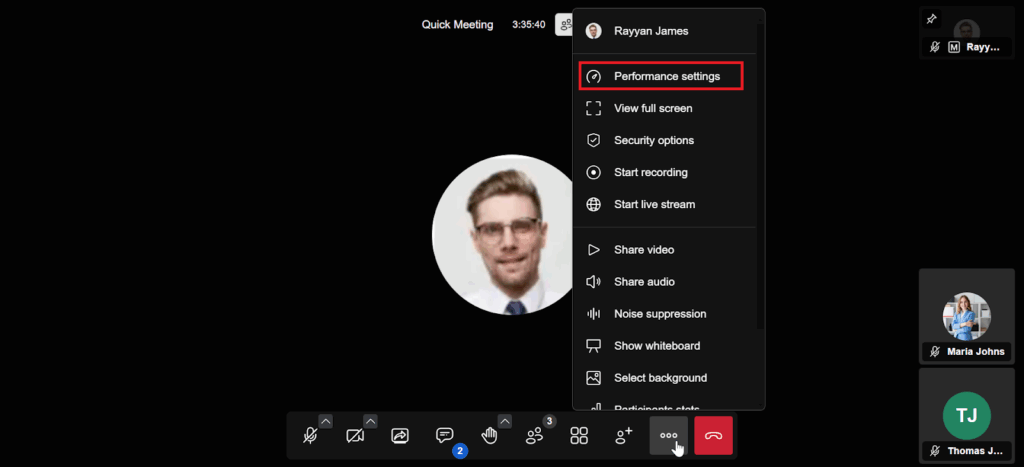
Task: Open video options arrow above camera
Action: (370, 421)
